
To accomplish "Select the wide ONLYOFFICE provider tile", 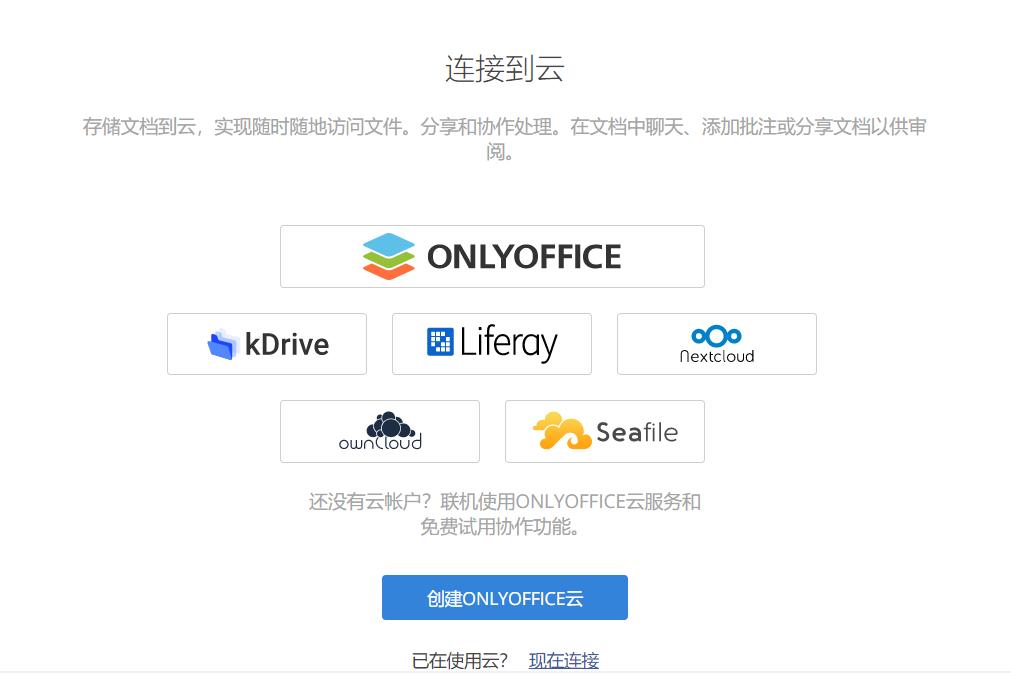I will pos(492,257).
